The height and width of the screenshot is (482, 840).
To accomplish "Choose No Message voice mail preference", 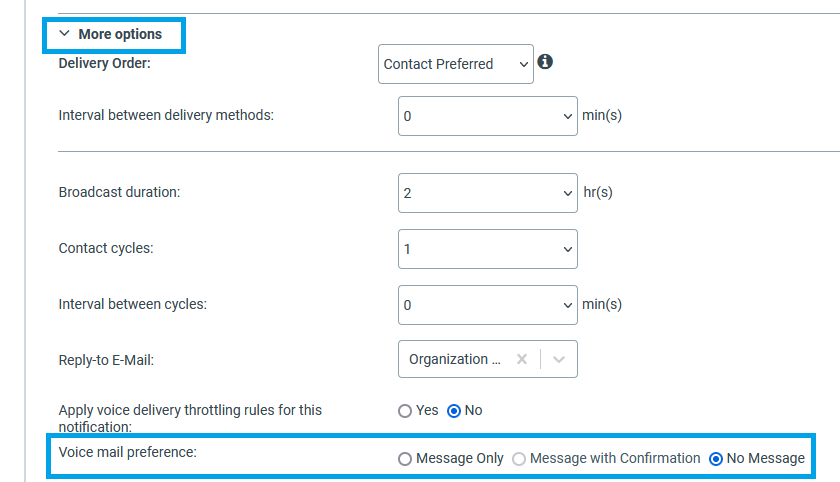I will coord(715,459).
